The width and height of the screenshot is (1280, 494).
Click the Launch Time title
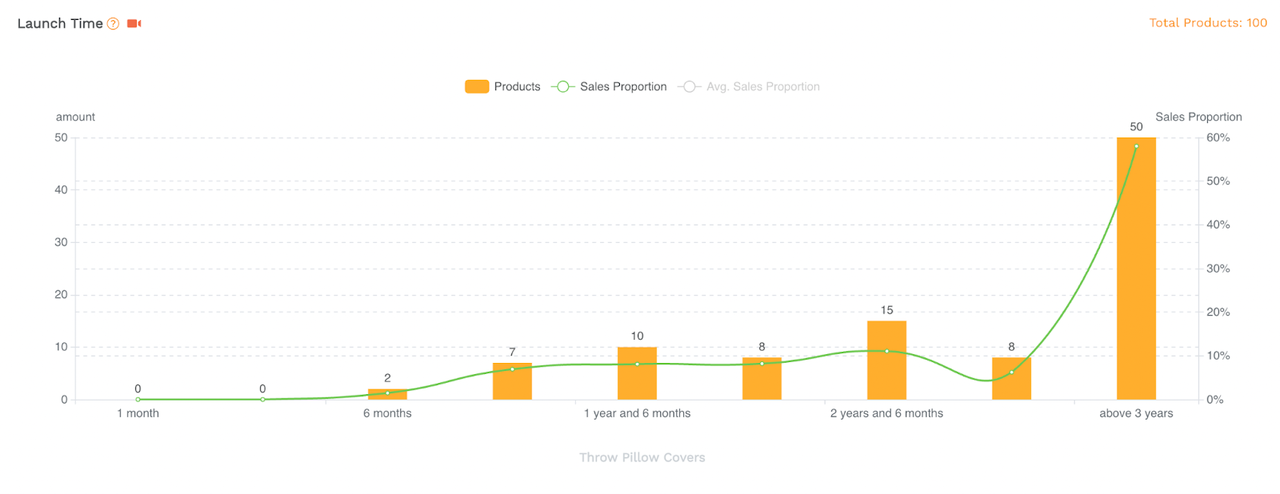(60, 23)
